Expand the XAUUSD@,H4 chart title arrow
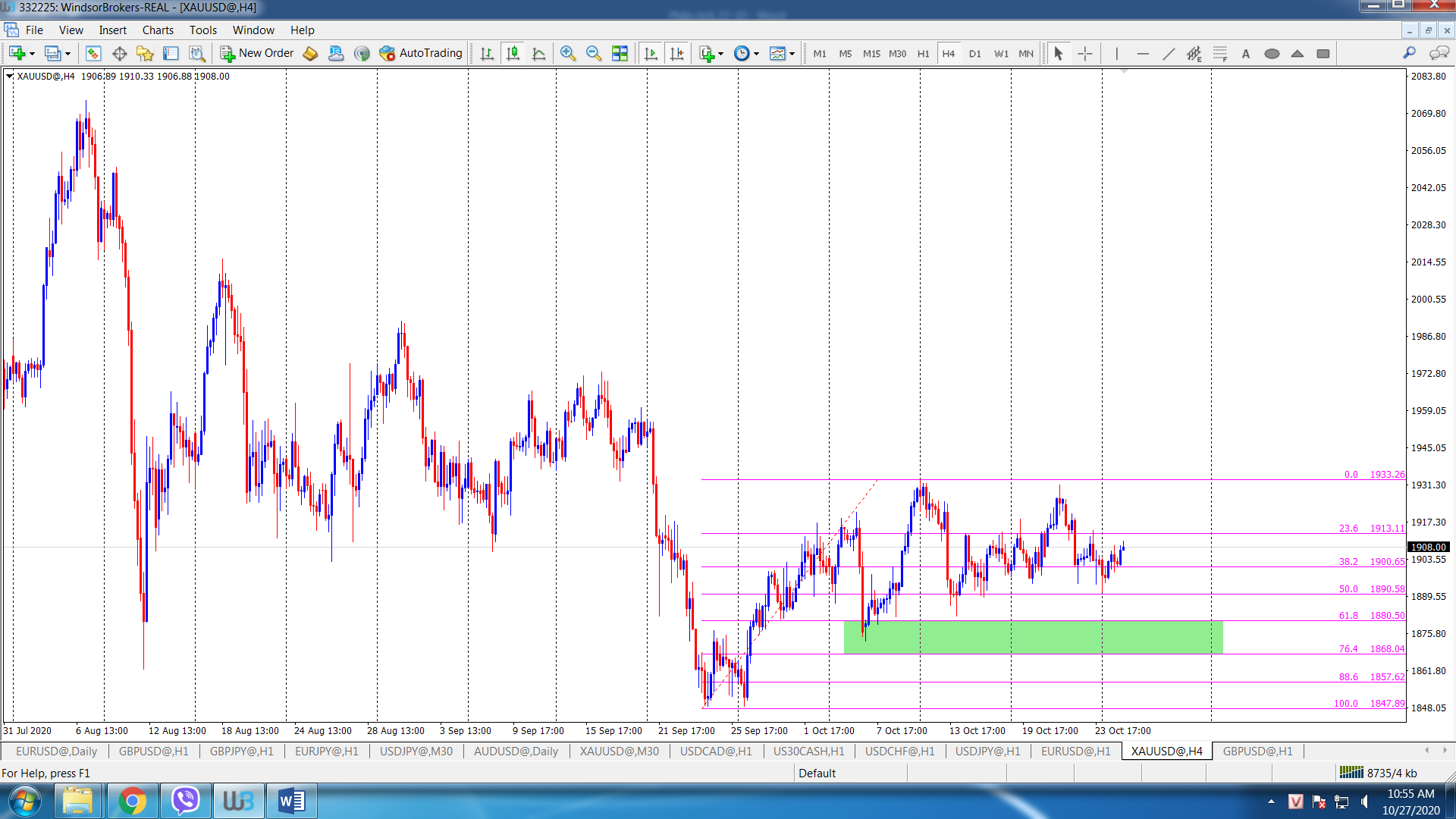The width and height of the screenshot is (1456, 819). pos(9,76)
